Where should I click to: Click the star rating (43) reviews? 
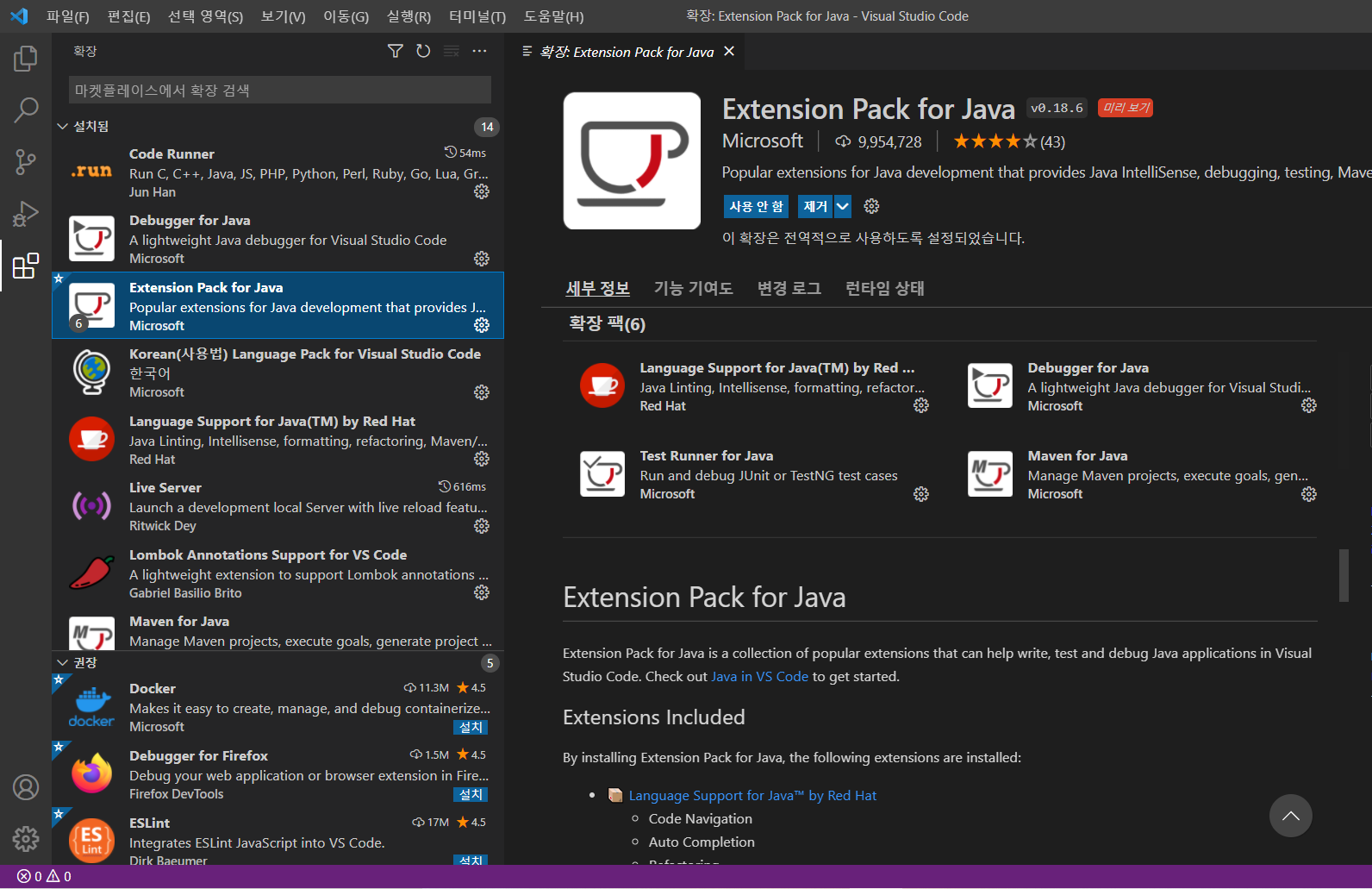pos(1009,141)
